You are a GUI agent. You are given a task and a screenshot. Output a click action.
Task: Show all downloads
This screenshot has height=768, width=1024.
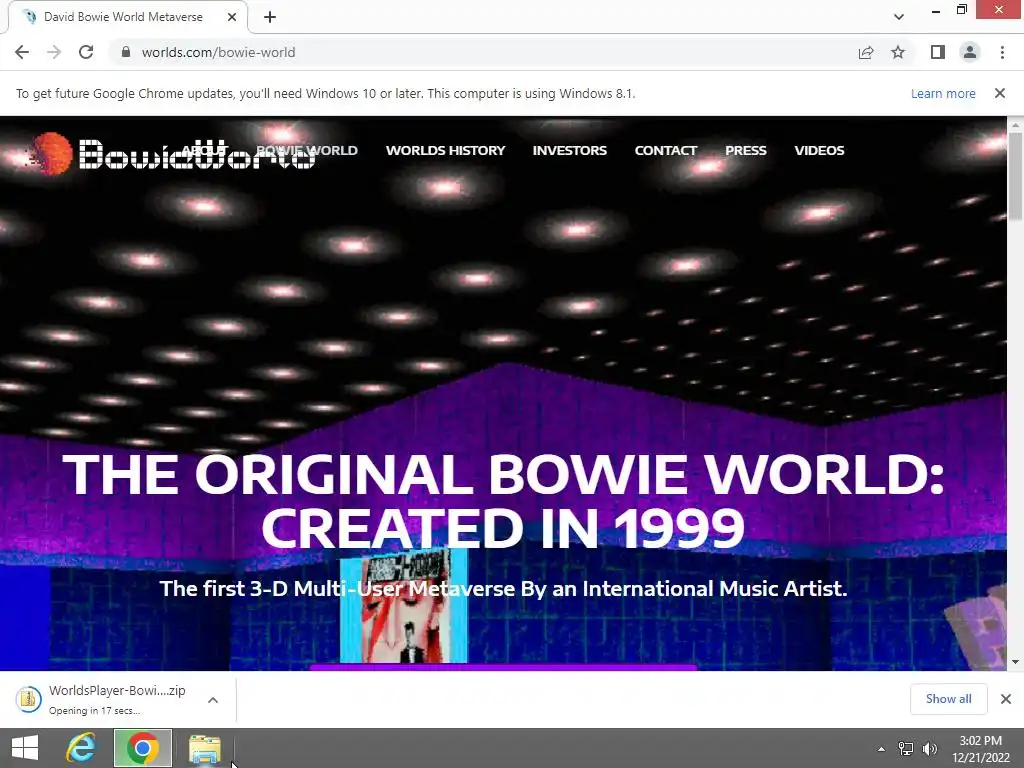(x=948, y=699)
